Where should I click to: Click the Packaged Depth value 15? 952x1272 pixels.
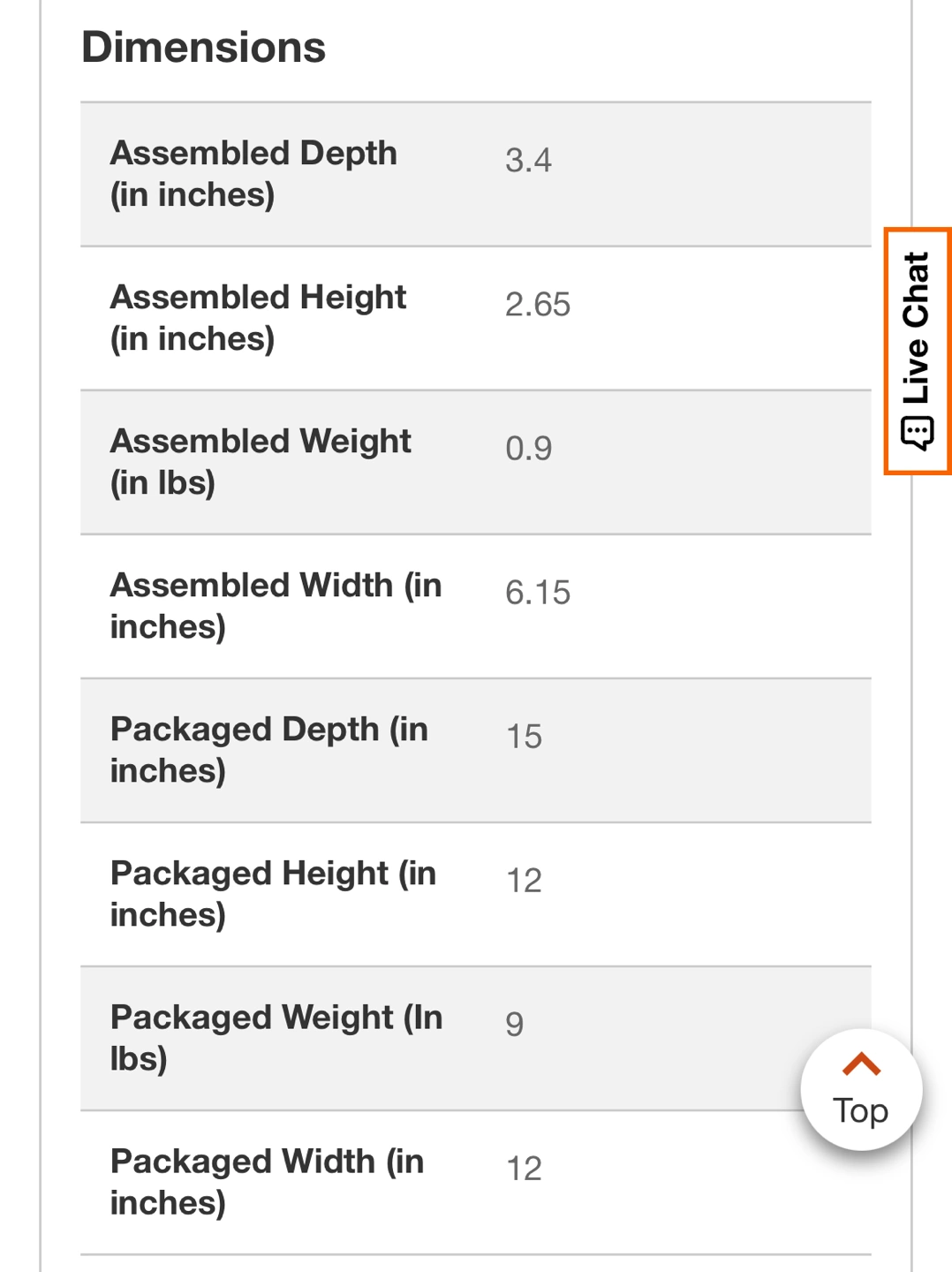click(524, 737)
